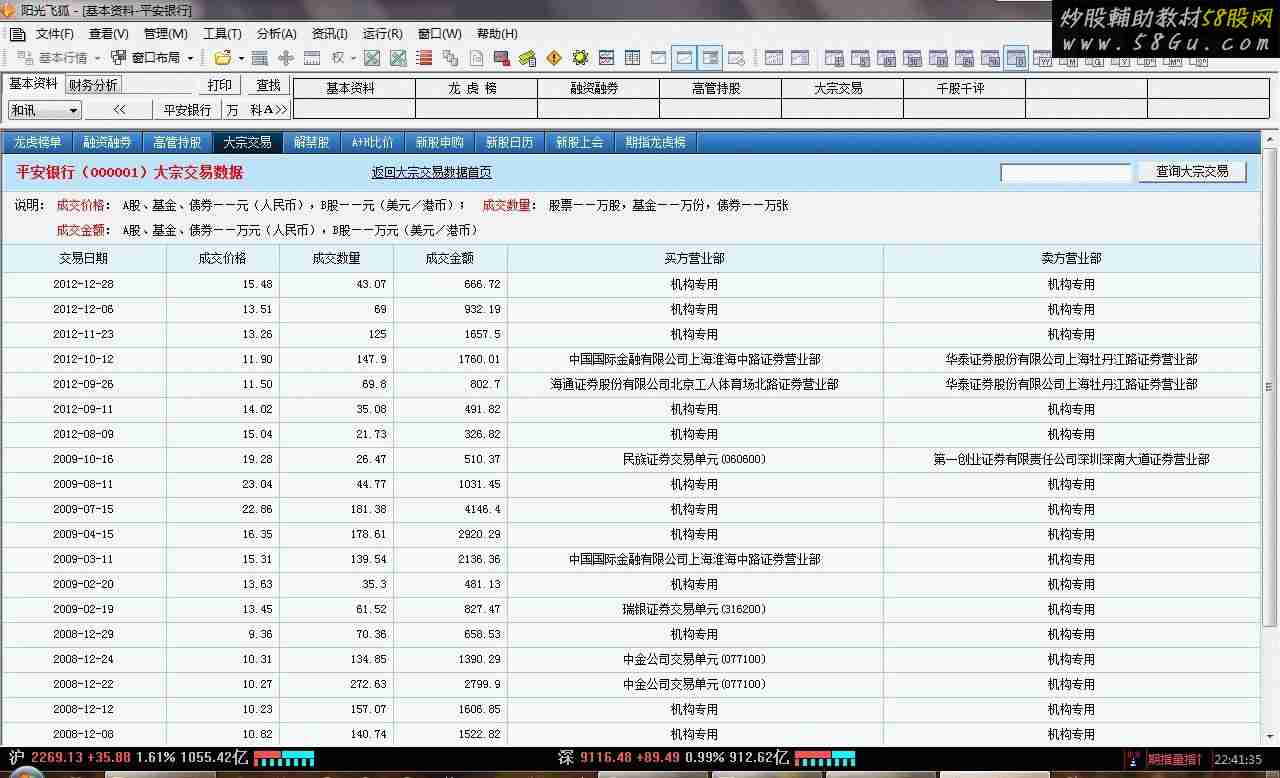The height and width of the screenshot is (778, 1280).
Task: Open the 龙虎榜 header cell
Action: (476, 88)
